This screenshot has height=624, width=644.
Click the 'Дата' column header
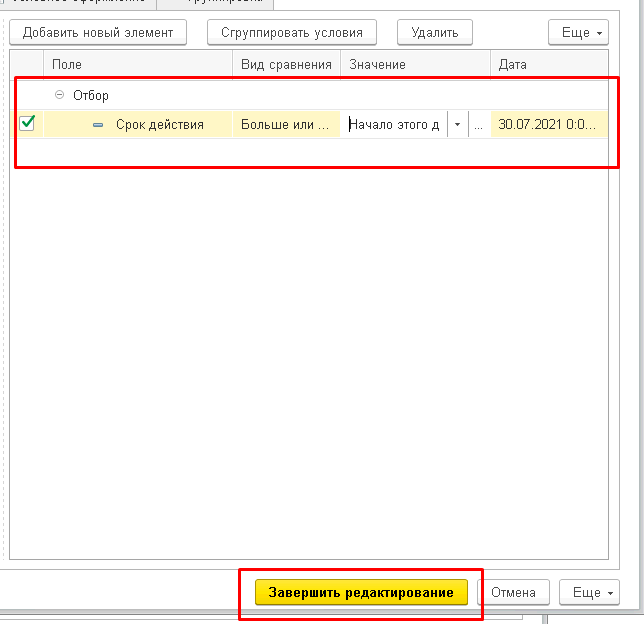[549, 64]
